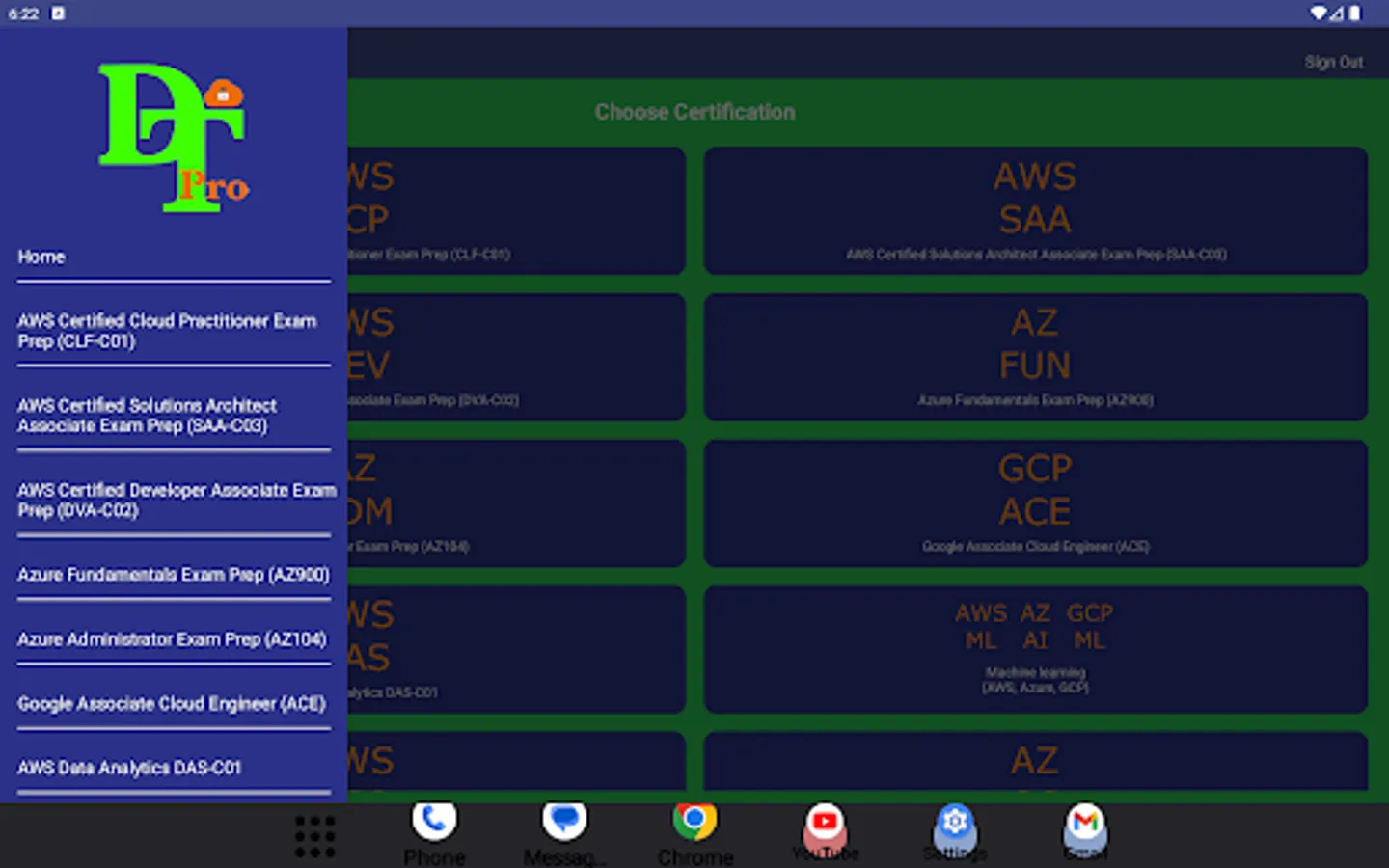This screenshot has height=868, width=1389.
Task: Launch Chrome from the dock
Action: 694,835
